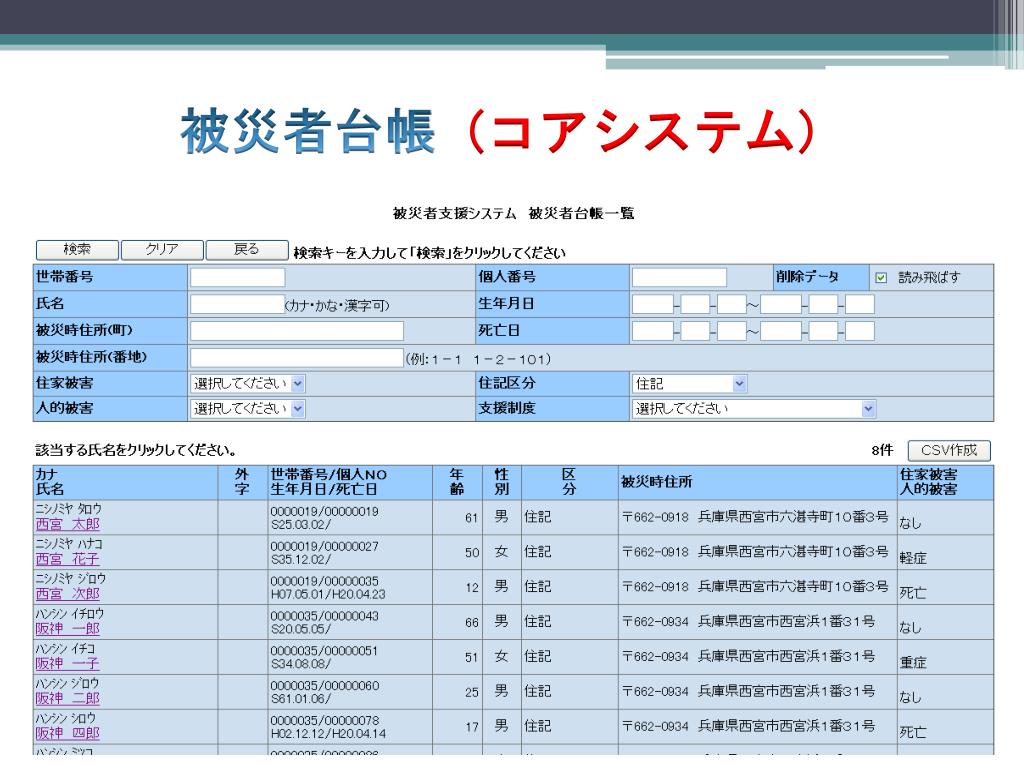Viewport: 1024px width, 768px height.
Task: Focus first 死亡日 start year field
Action: [x=652, y=330]
